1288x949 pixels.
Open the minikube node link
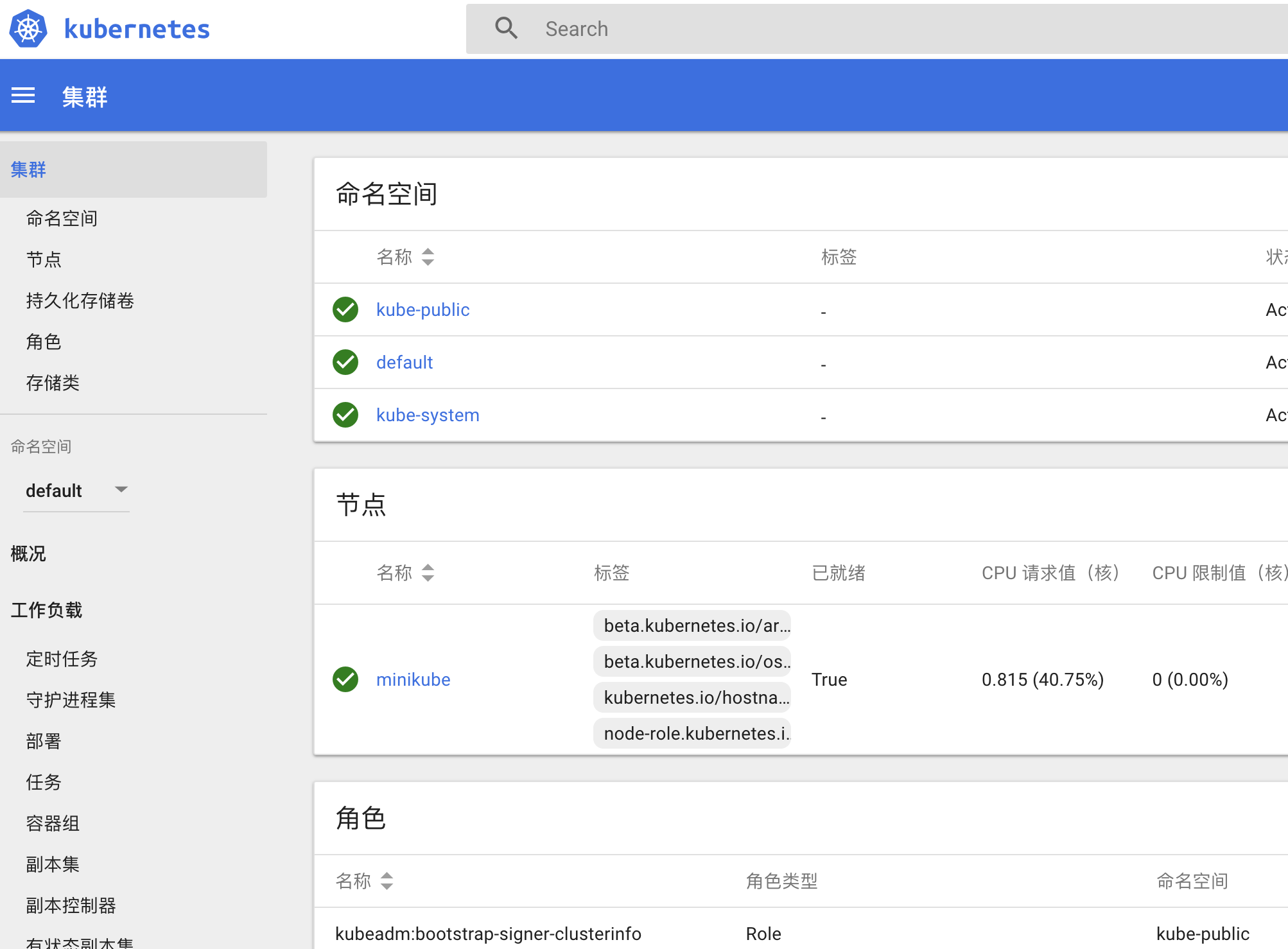tap(413, 679)
